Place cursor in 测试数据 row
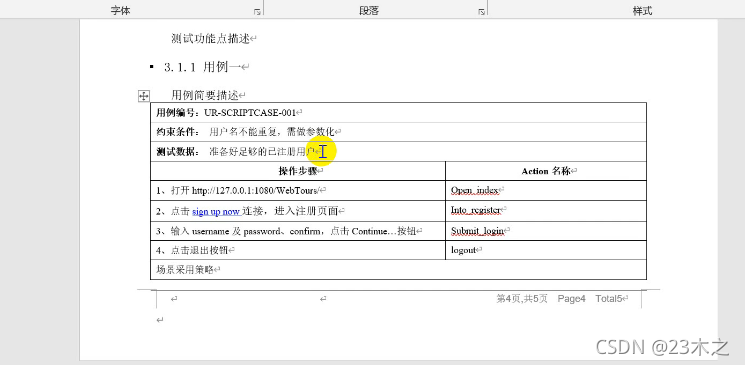The width and height of the screenshot is (745, 365). 398,152
